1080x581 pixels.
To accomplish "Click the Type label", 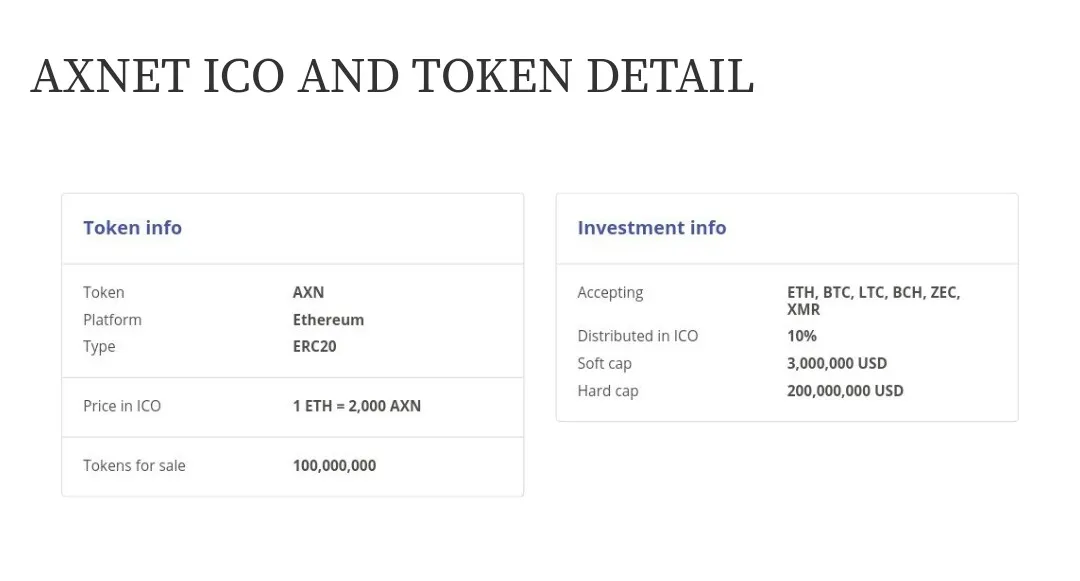I will [x=99, y=347].
